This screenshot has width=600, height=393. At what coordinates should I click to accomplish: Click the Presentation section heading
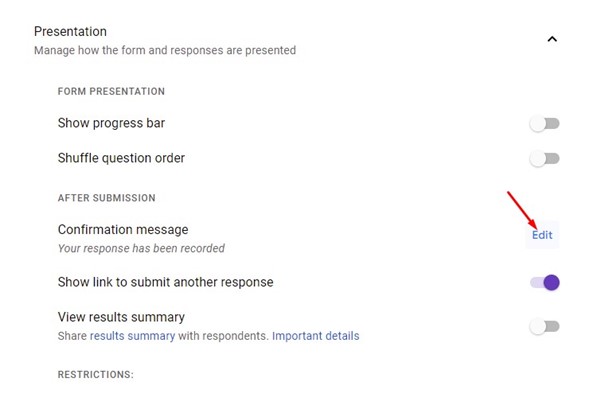[70, 31]
